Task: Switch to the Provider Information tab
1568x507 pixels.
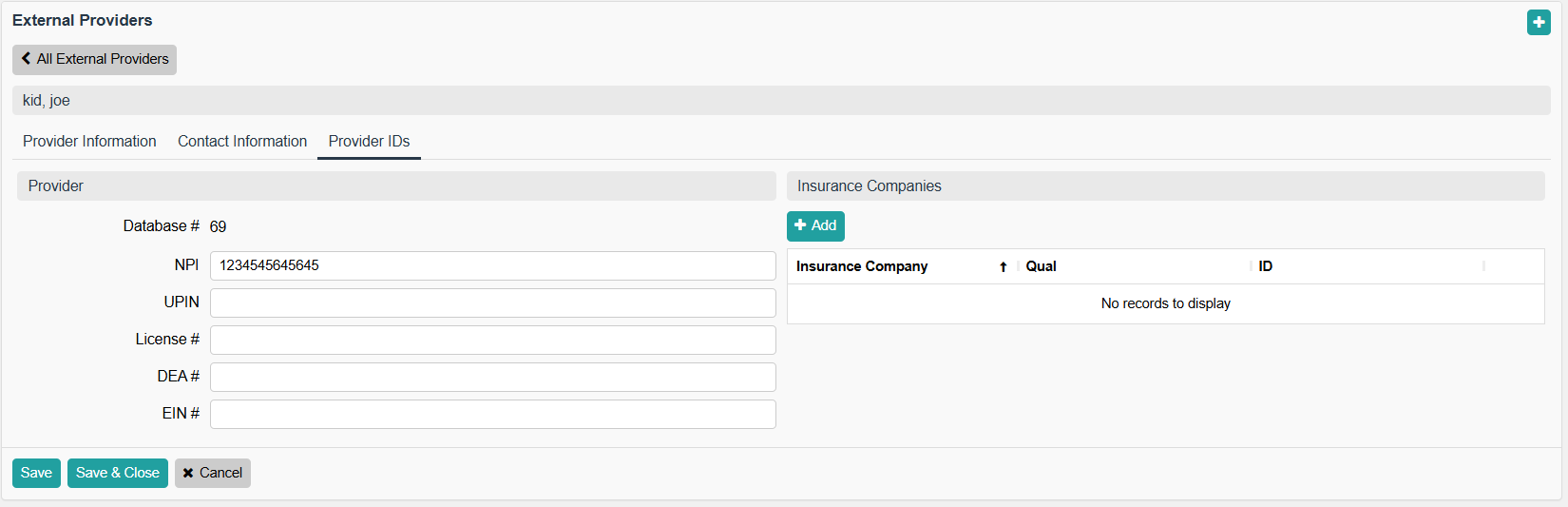Action: 89,141
